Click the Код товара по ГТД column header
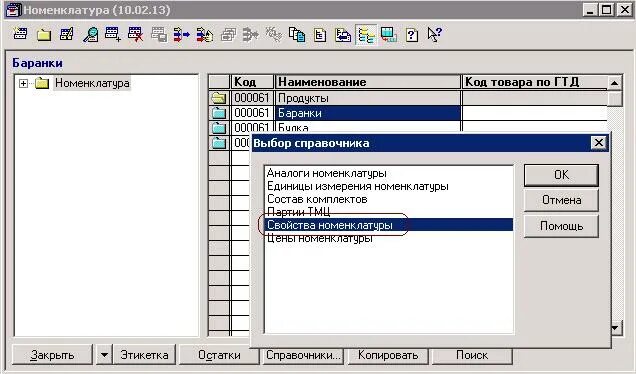 point(535,82)
